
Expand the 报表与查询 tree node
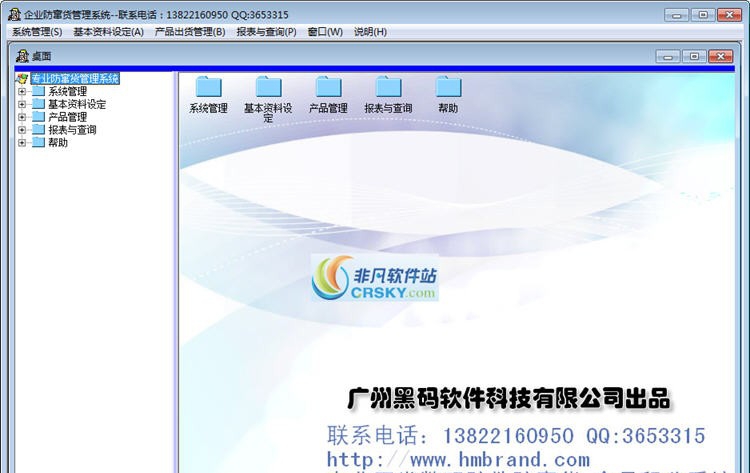point(22,130)
